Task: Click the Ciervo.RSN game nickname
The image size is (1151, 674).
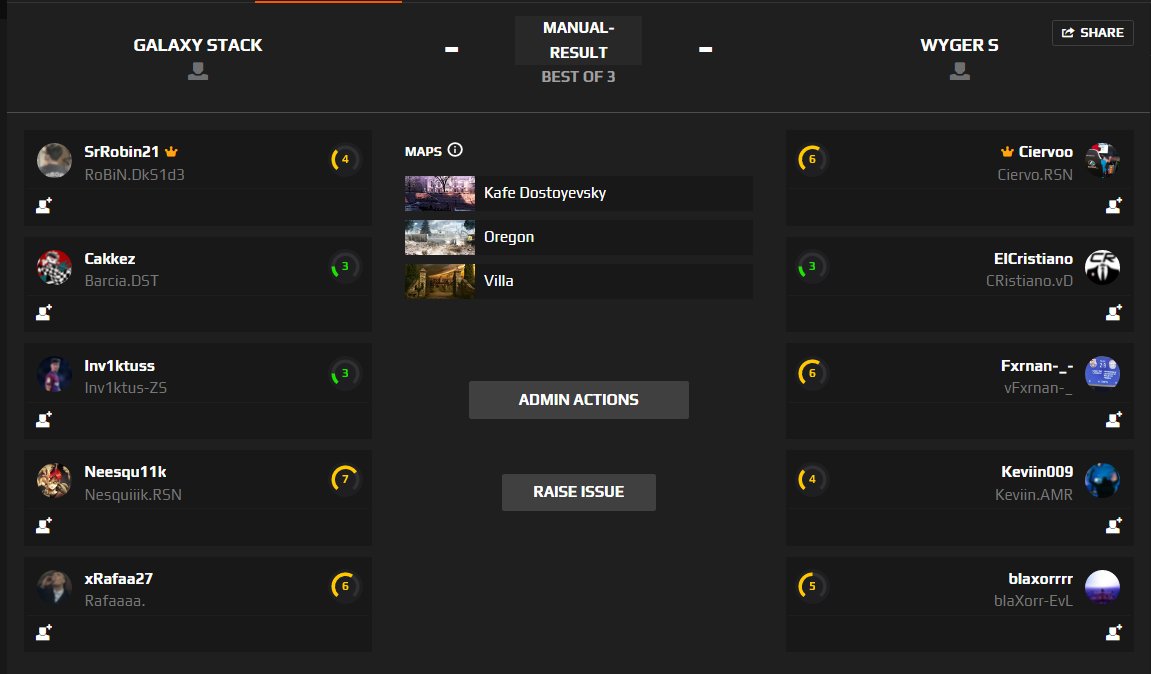Action: click(x=1035, y=175)
